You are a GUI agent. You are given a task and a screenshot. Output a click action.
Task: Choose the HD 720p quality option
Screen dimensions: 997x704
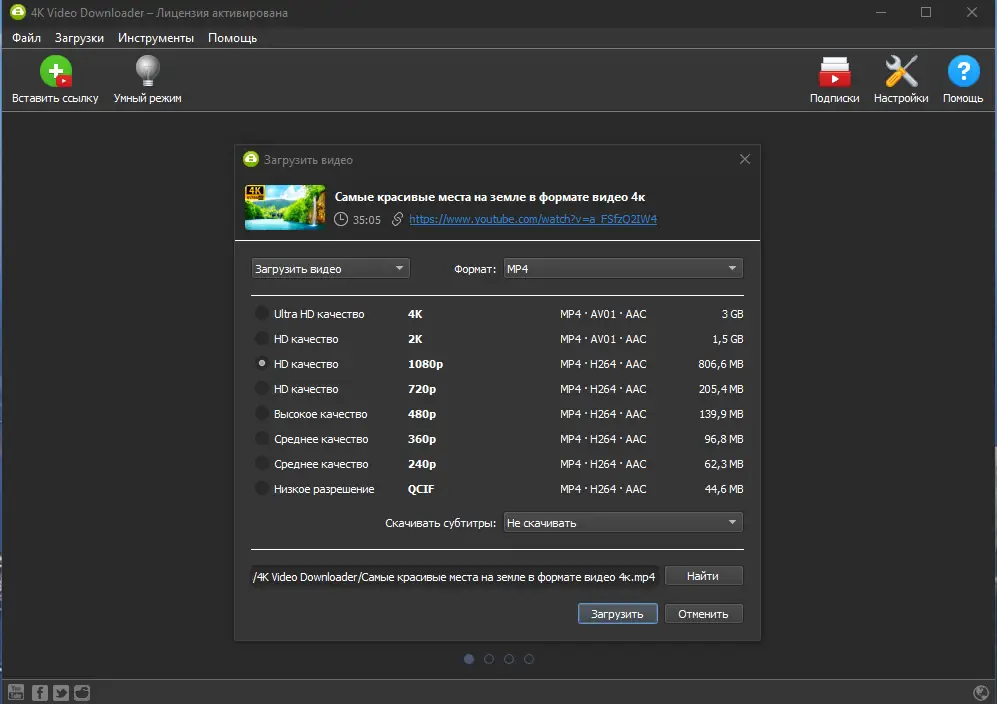point(261,389)
